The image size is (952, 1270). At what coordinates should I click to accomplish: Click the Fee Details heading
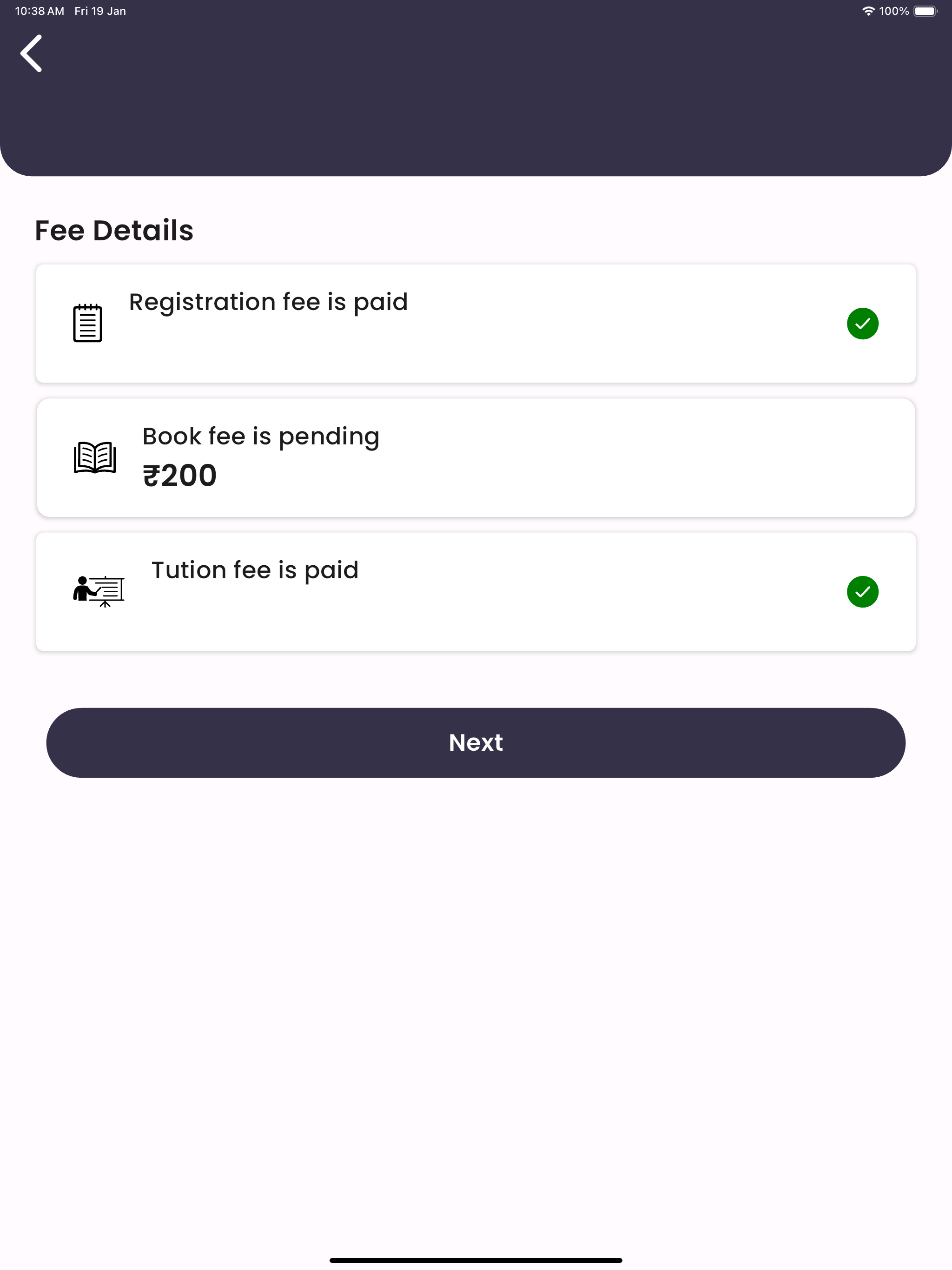point(114,231)
